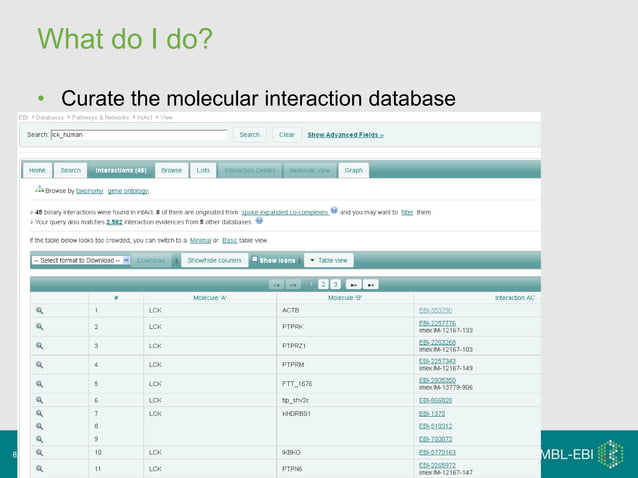Viewport: 638px width, 478px height.
Task: Click help icon beside other databases text
Action: [x=259, y=220]
